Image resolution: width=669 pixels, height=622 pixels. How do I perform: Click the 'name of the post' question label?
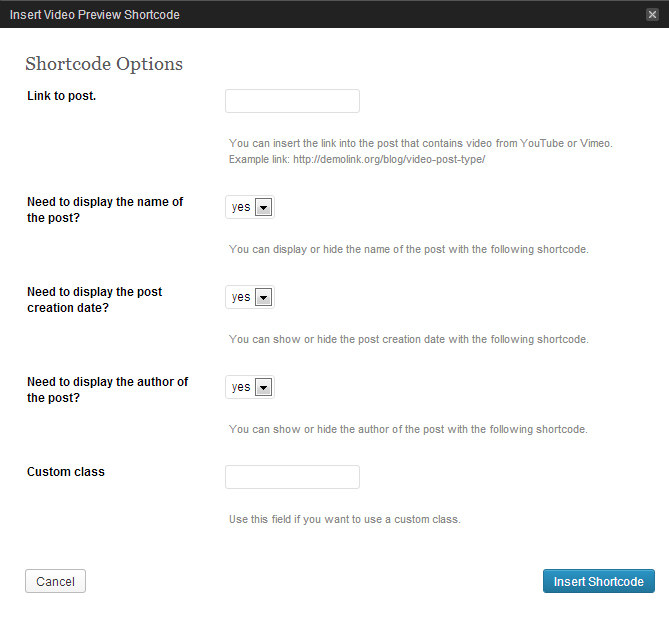pos(105,209)
